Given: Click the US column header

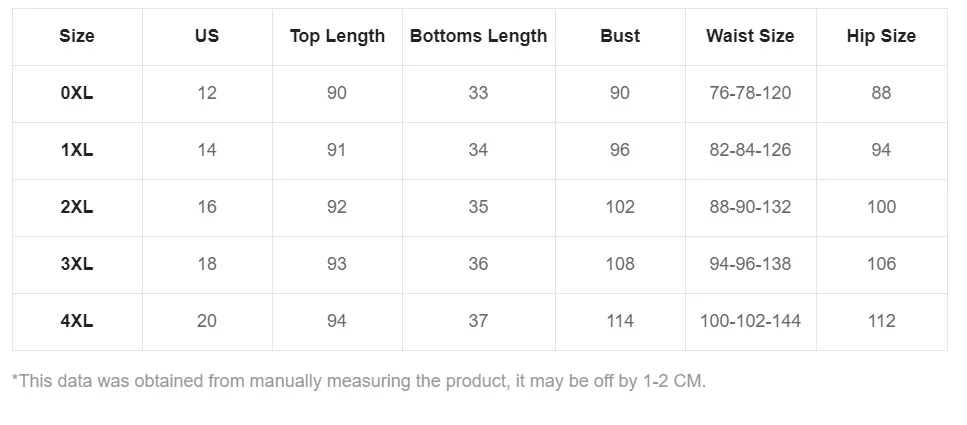Looking at the screenshot, I should (x=207, y=36).
